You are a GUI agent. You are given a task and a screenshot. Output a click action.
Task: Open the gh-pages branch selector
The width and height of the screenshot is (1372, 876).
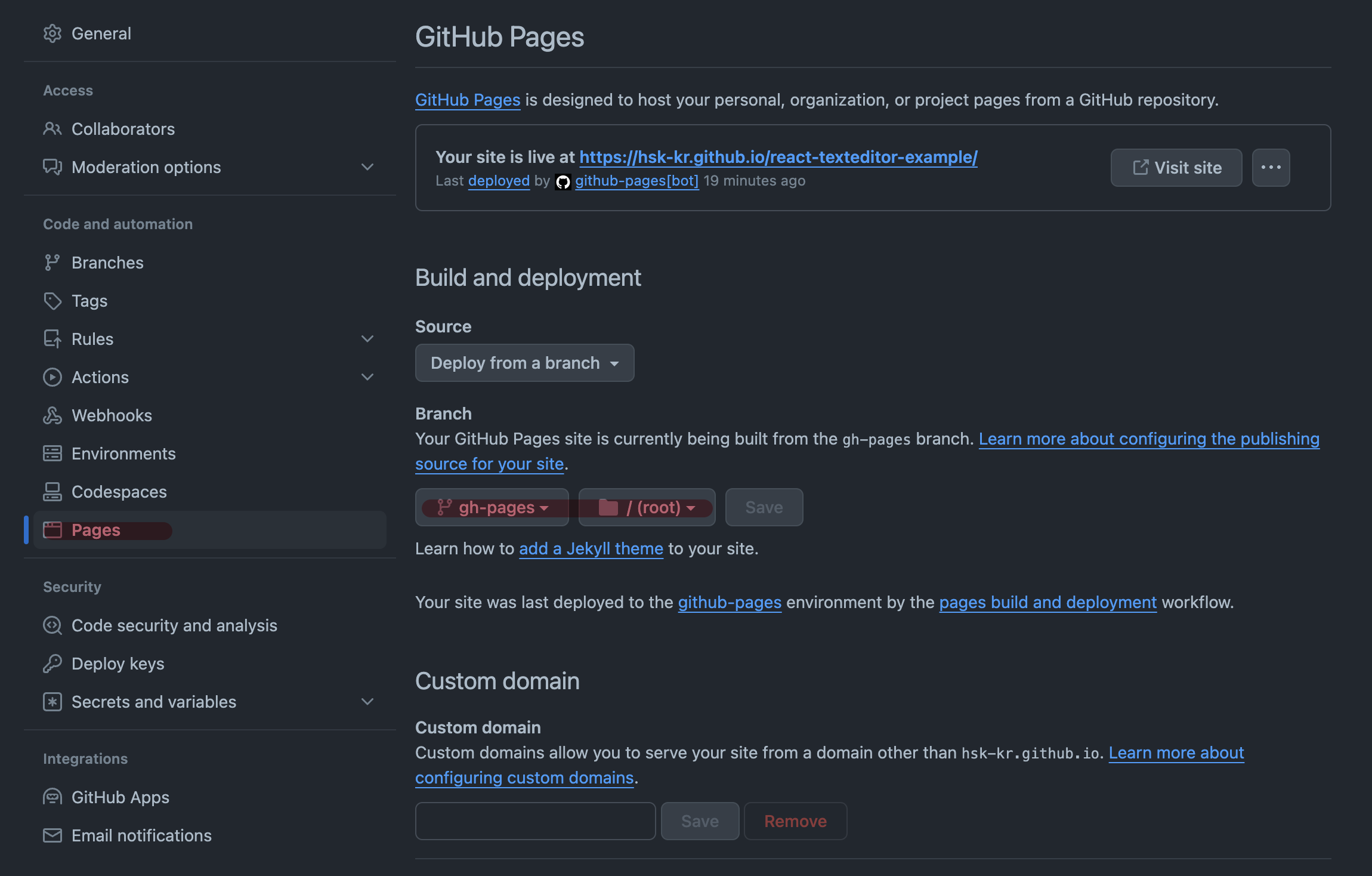click(492, 507)
